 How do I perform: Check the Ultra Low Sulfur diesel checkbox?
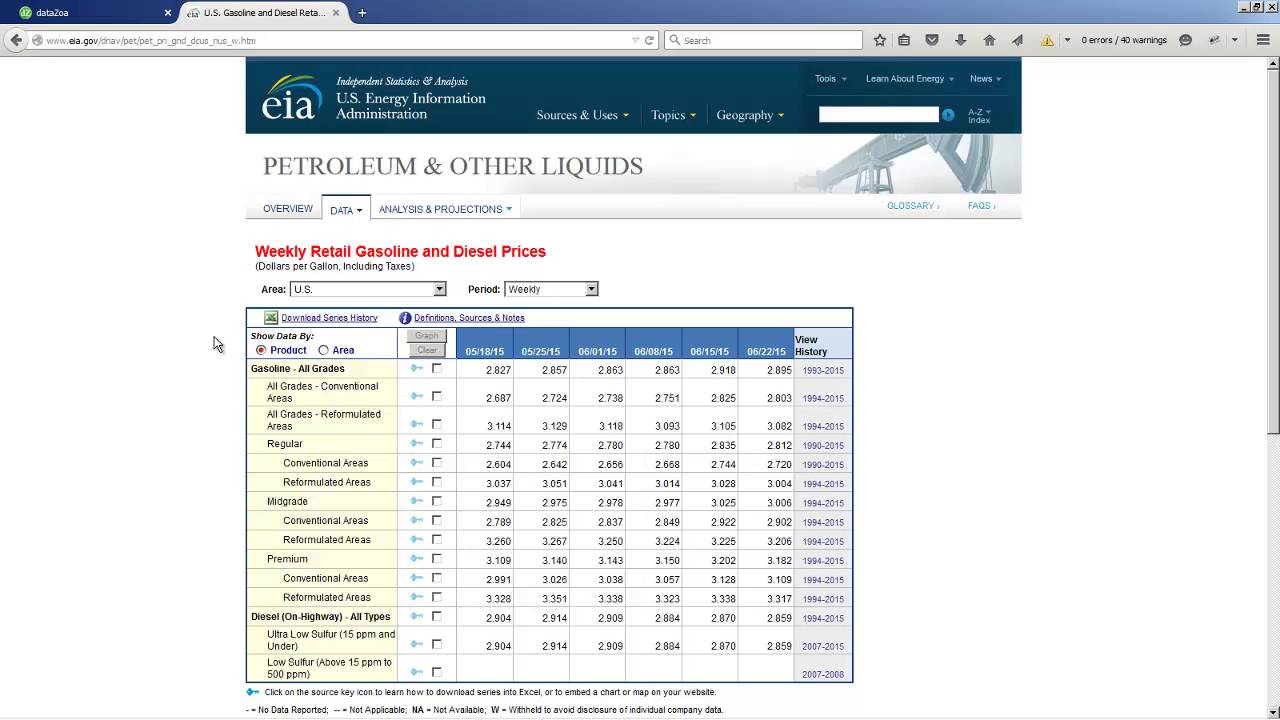(437, 644)
